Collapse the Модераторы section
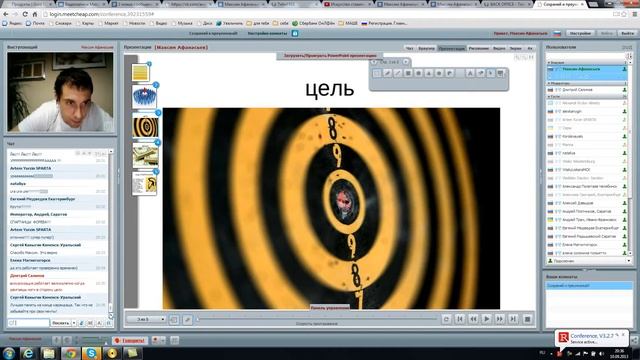640x360 pixels. click(x=586, y=83)
